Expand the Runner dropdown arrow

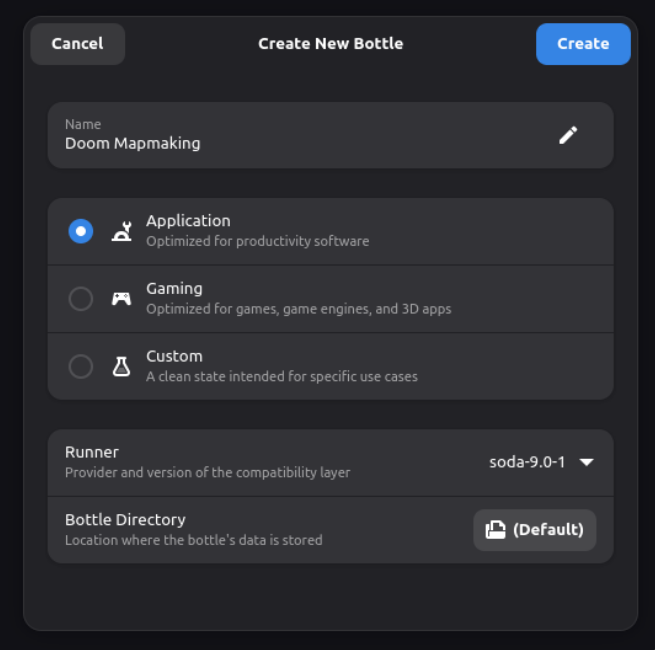coord(587,462)
